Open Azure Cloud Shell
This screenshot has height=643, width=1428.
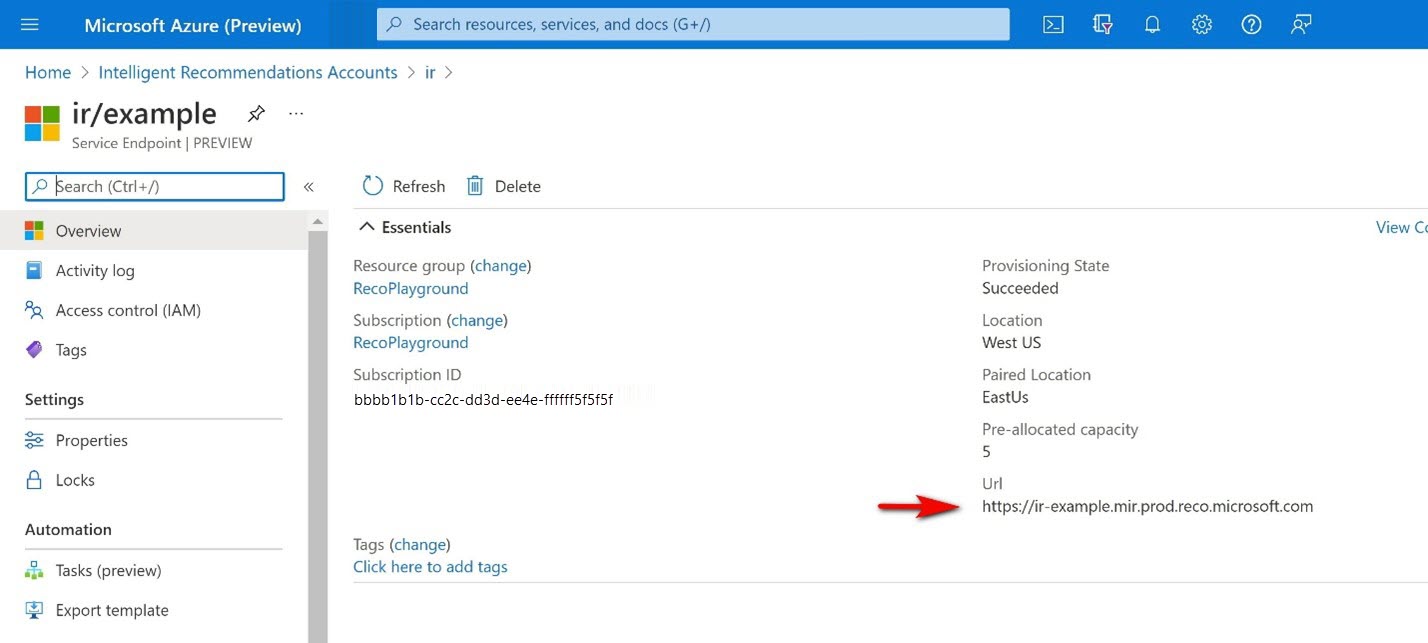tap(1052, 24)
